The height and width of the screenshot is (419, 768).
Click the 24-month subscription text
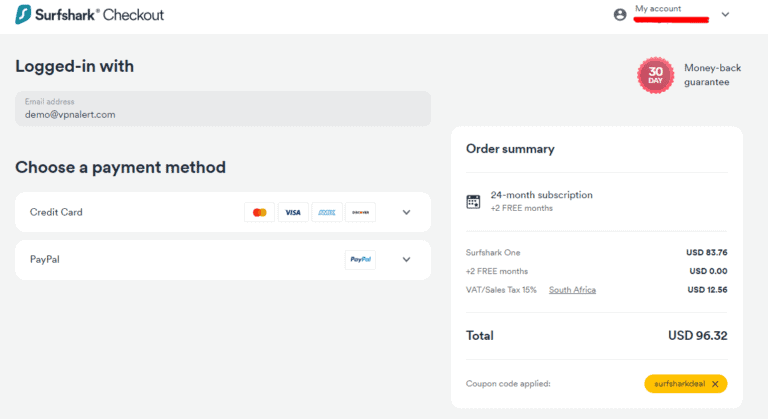point(541,195)
